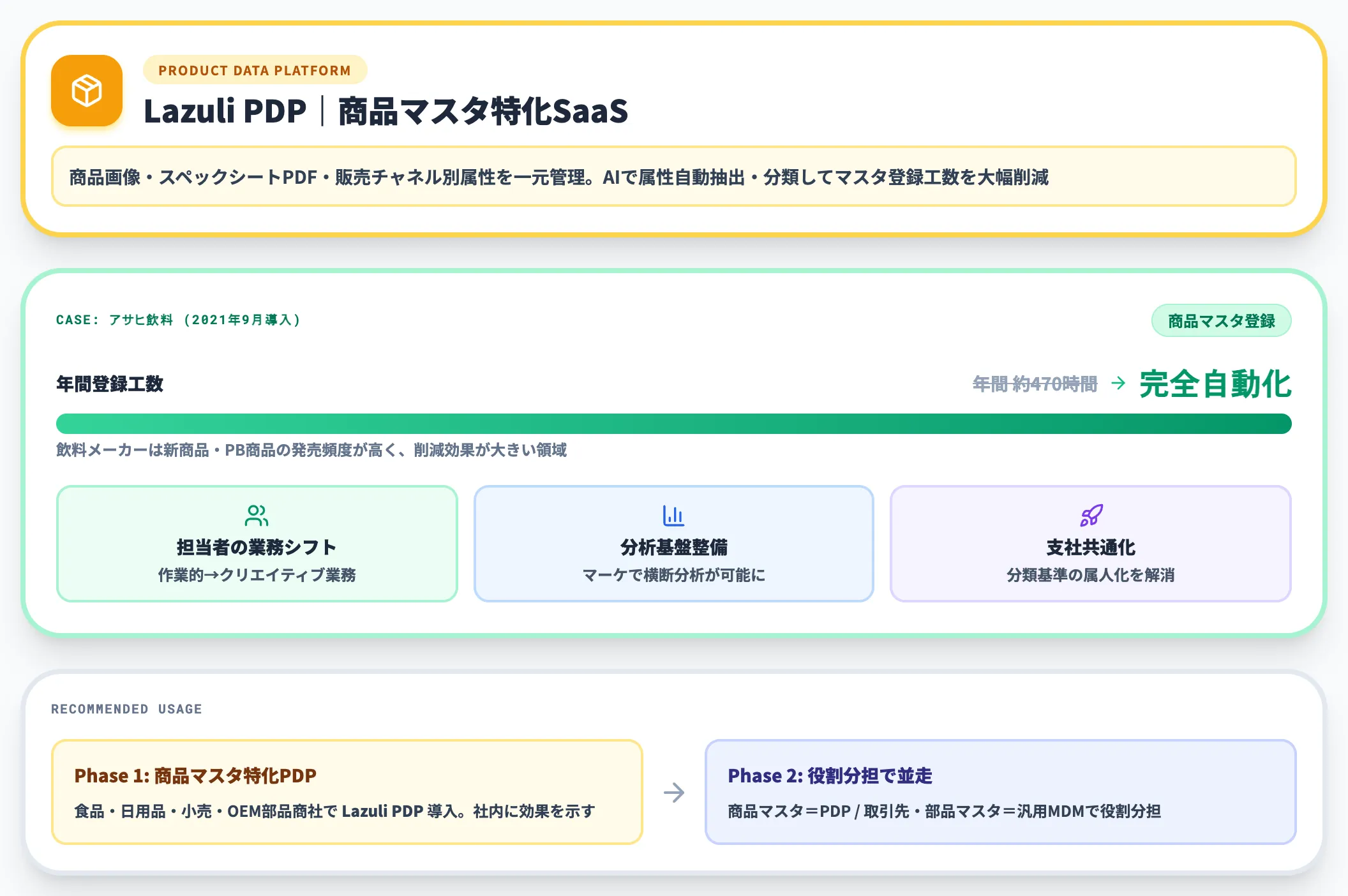Click the orange package box logo icon
This screenshot has width=1348, height=896.
coord(87,91)
